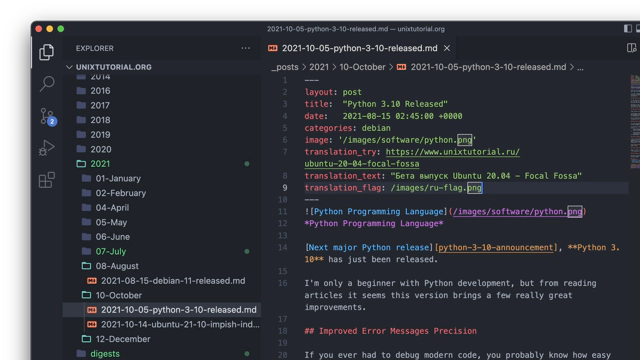Switch to the python-3-10-released.md editor tab
640x360 pixels.
pos(360,48)
